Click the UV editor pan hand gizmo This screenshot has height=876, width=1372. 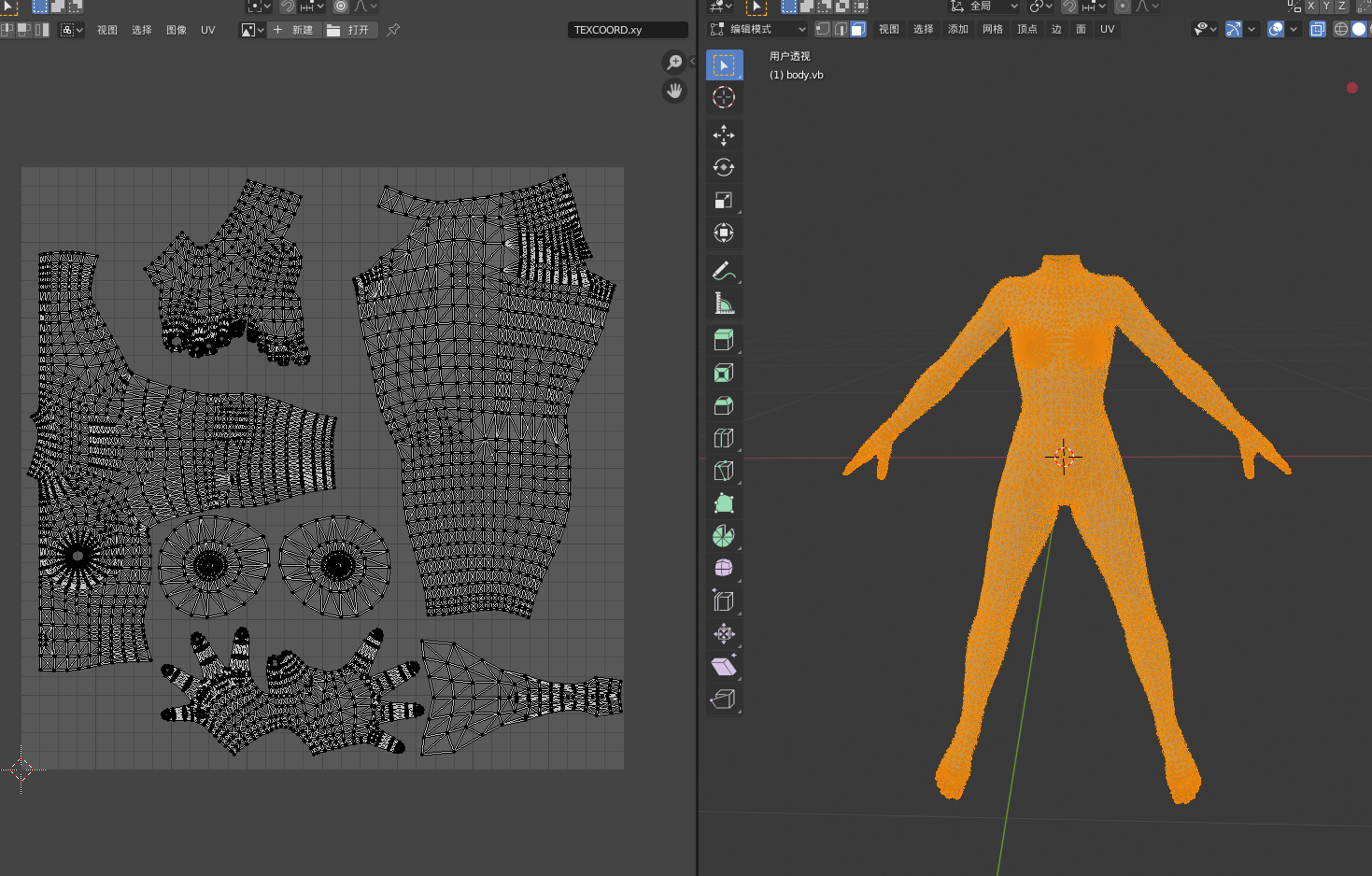[674, 91]
